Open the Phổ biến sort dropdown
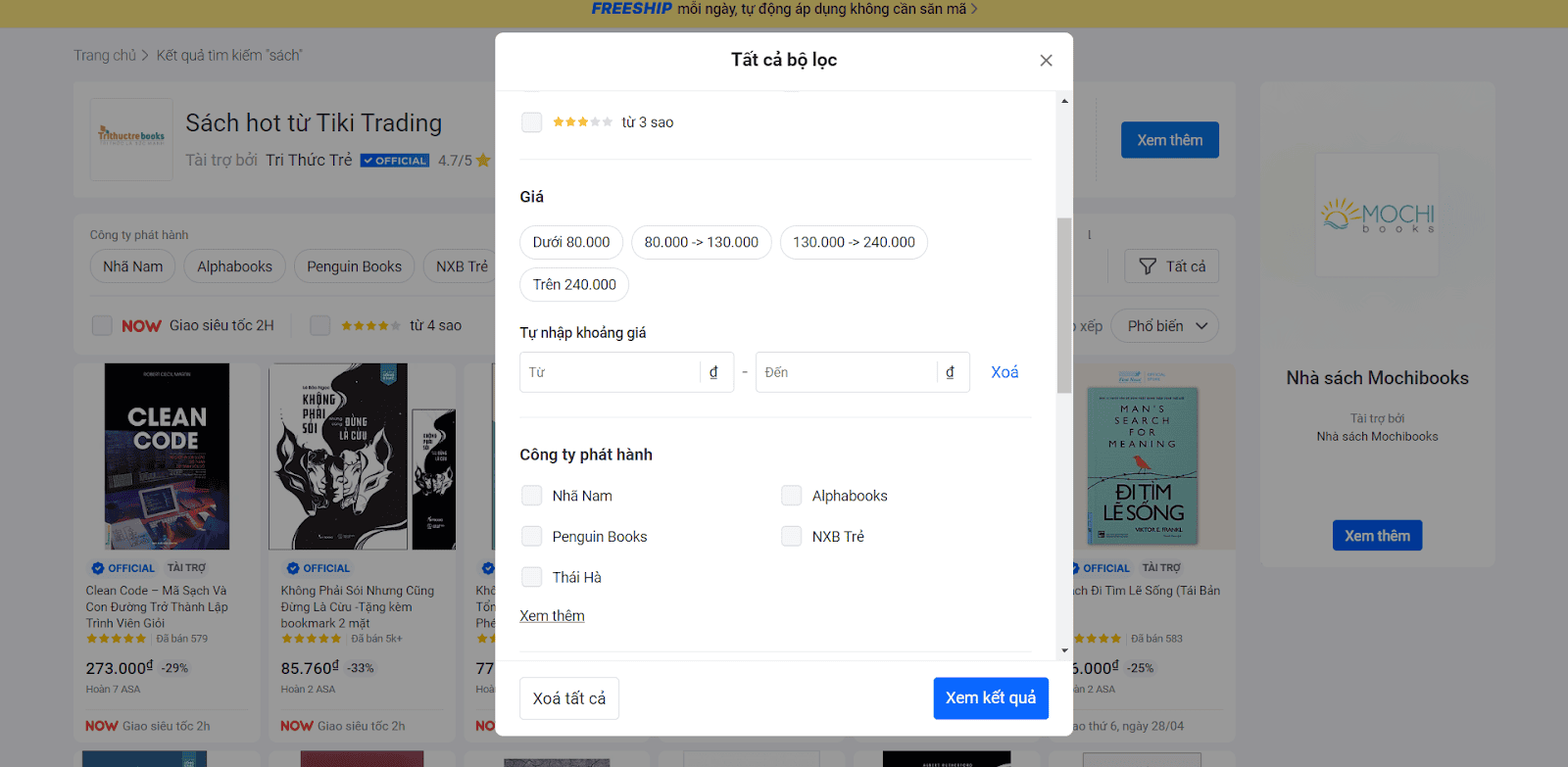 [1165, 326]
